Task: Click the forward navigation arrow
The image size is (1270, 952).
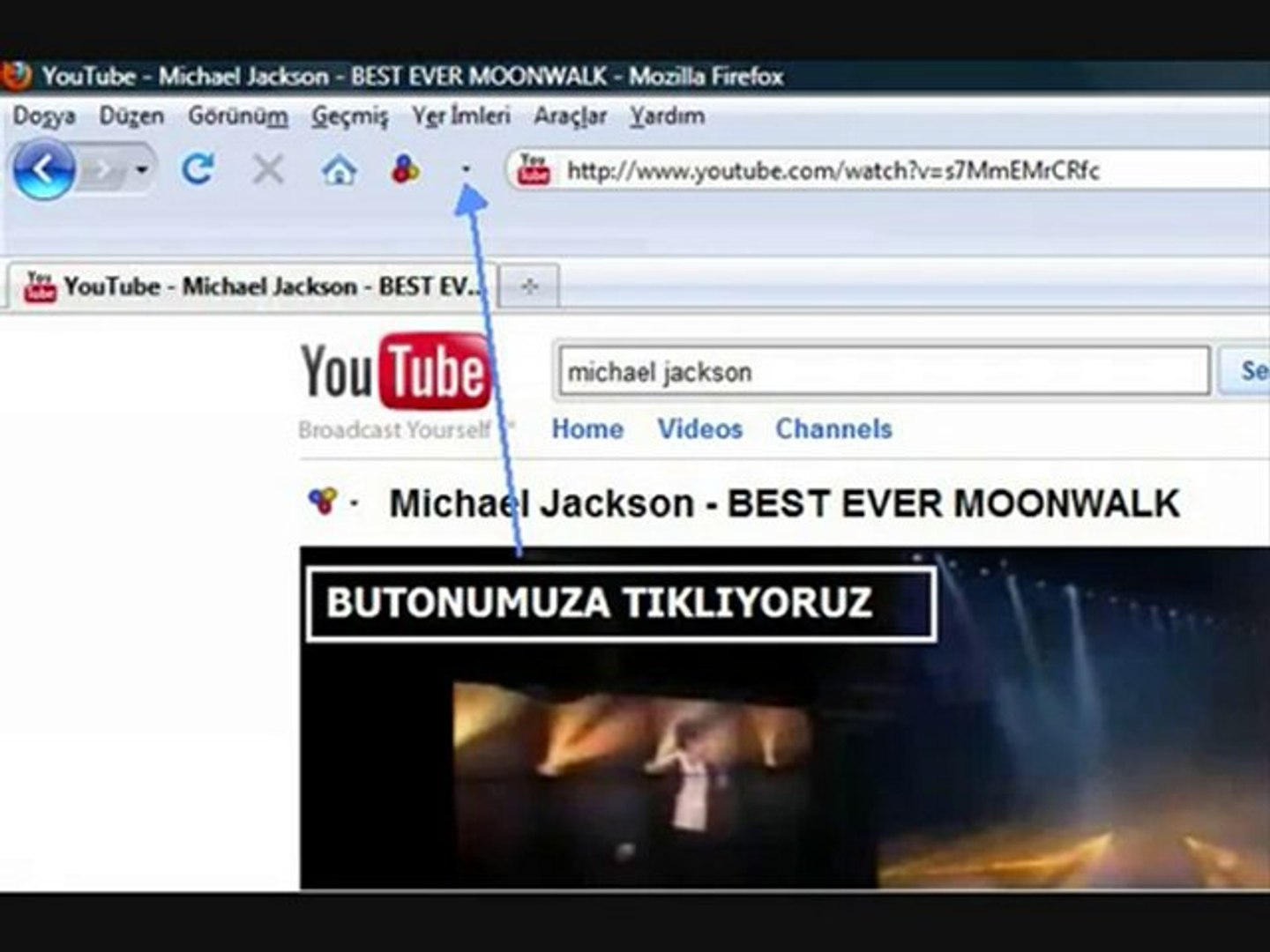Action: (104, 169)
